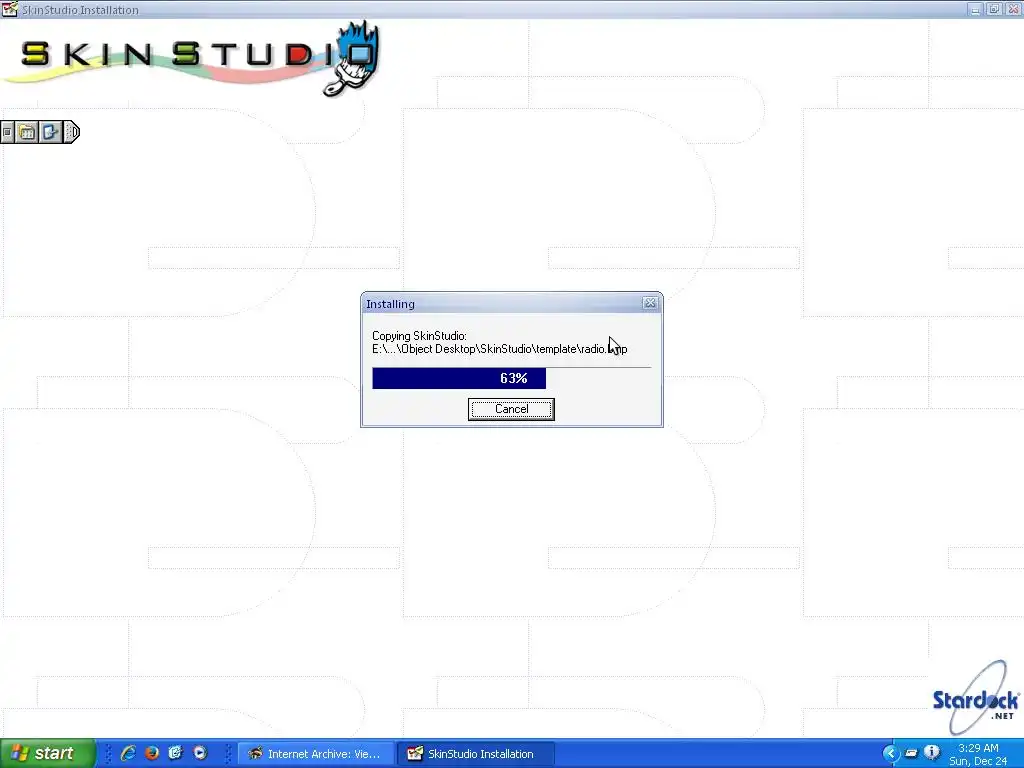1024x768 pixels.
Task: Click the radio.bmp file path text
Action: tap(500, 349)
